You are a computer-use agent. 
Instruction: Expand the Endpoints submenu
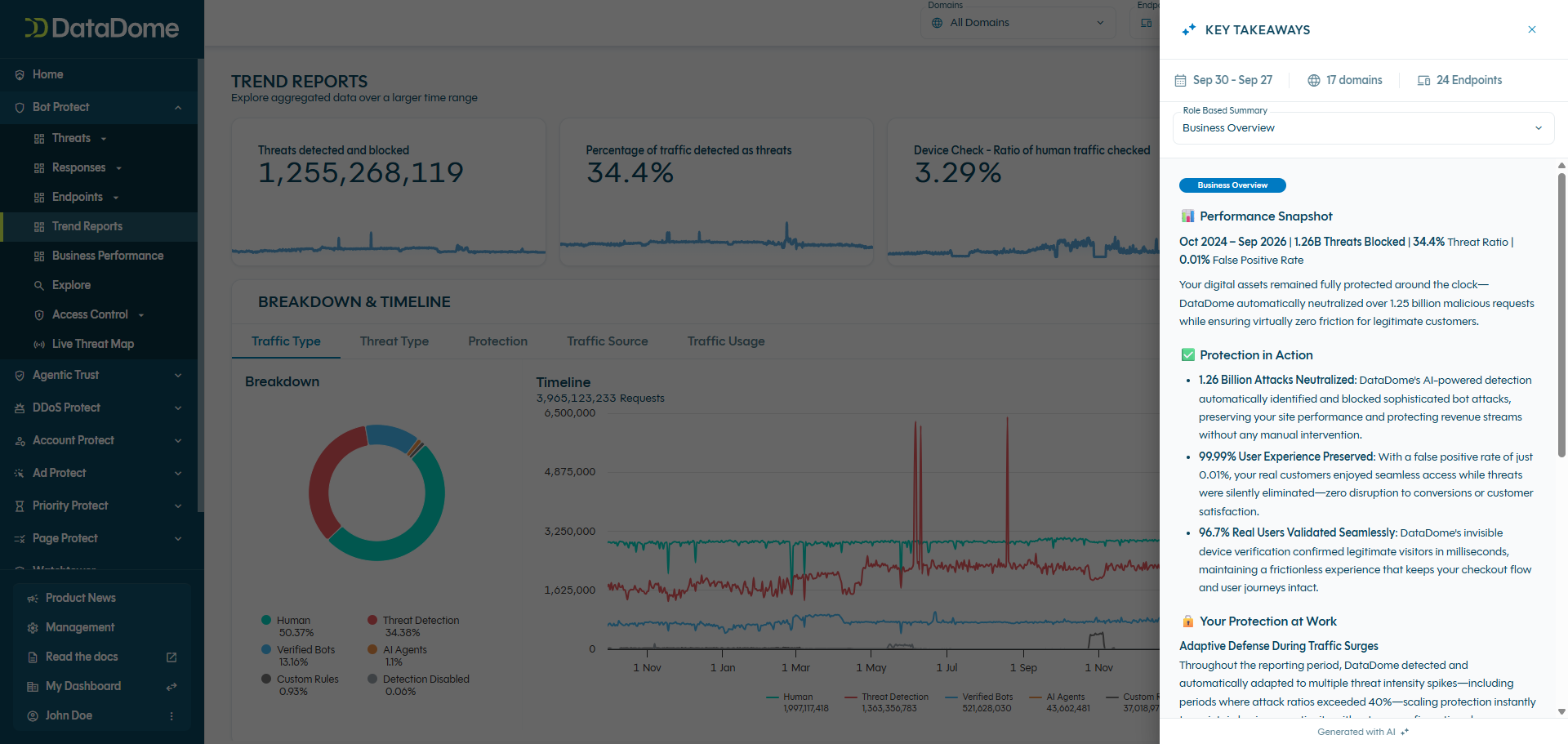(115, 198)
